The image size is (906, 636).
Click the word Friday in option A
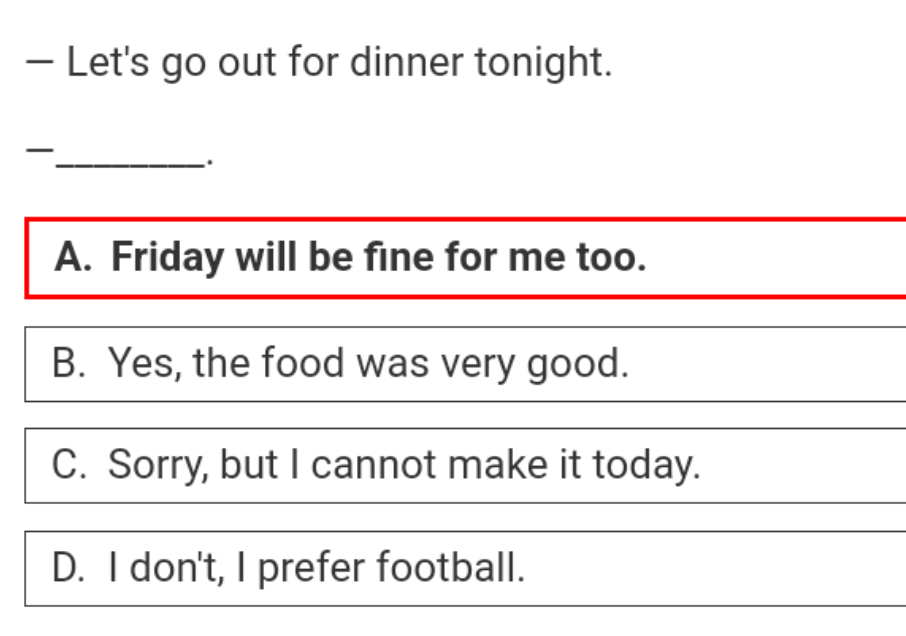click(167, 258)
